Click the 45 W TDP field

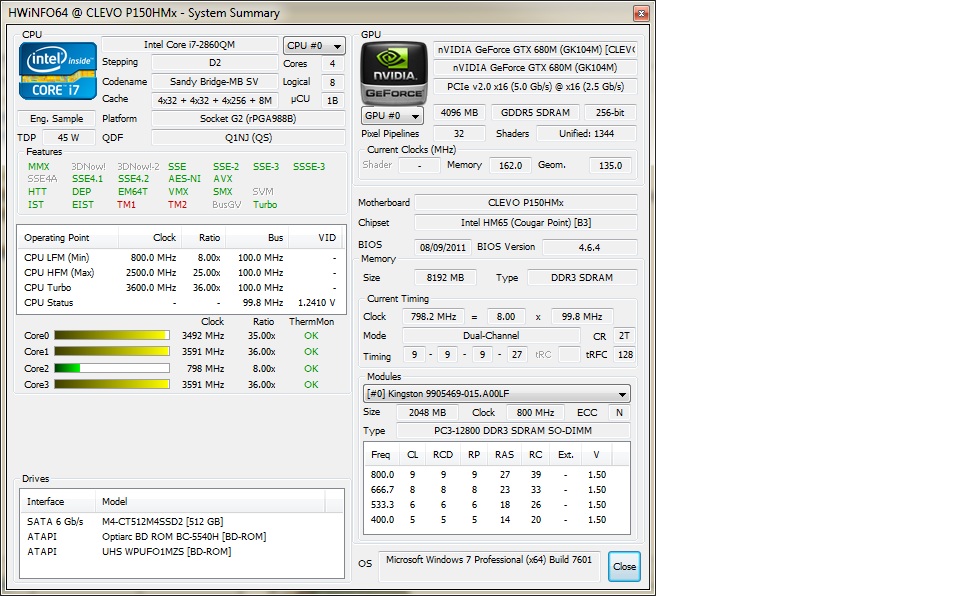pos(69,138)
